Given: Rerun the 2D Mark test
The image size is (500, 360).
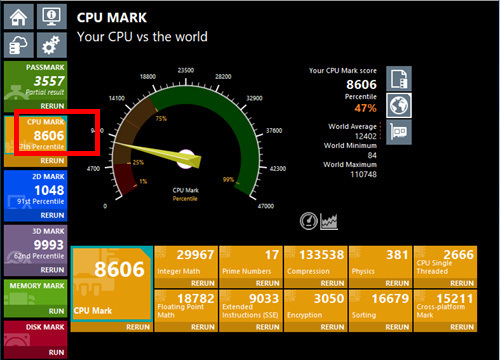Looking at the screenshot, I should click(x=52, y=215).
